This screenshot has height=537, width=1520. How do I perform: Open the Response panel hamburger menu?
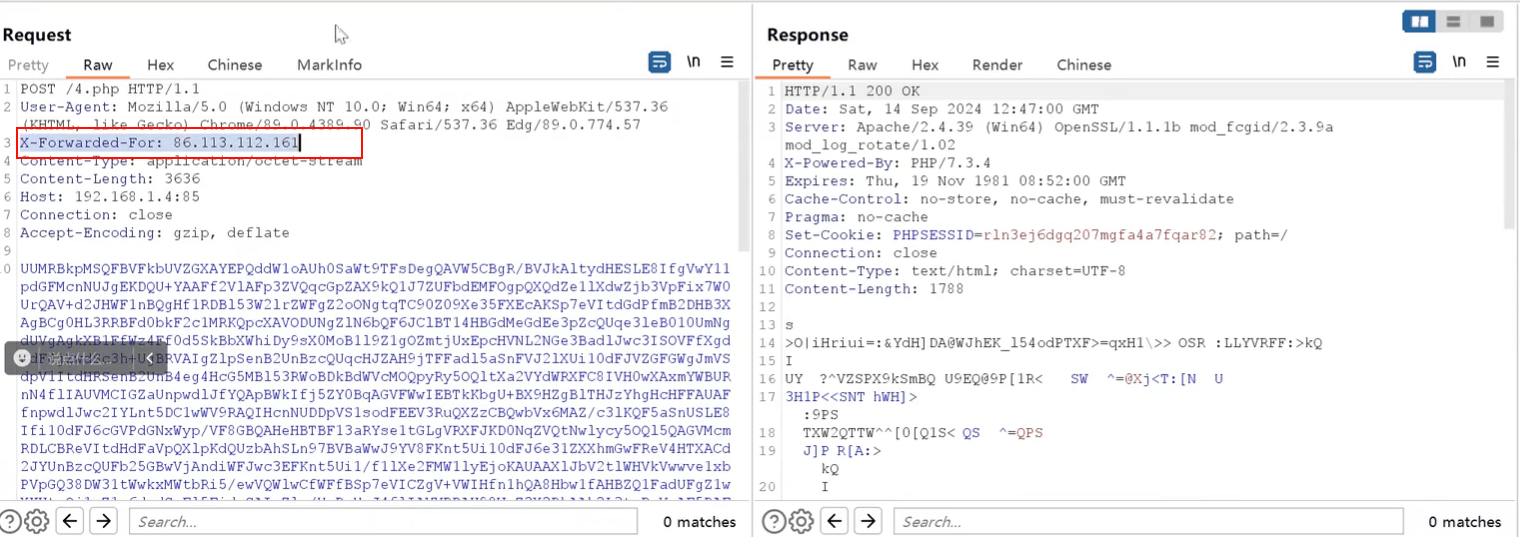click(x=1493, y=62)
